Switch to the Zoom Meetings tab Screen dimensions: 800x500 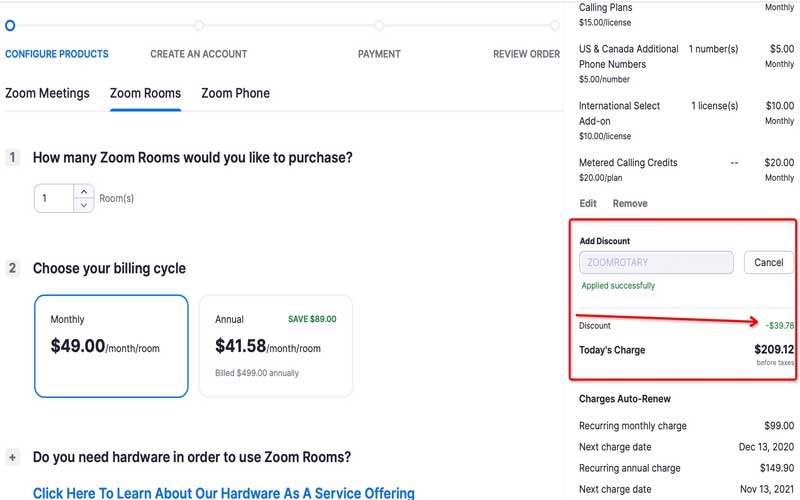[x=47, y=93]
